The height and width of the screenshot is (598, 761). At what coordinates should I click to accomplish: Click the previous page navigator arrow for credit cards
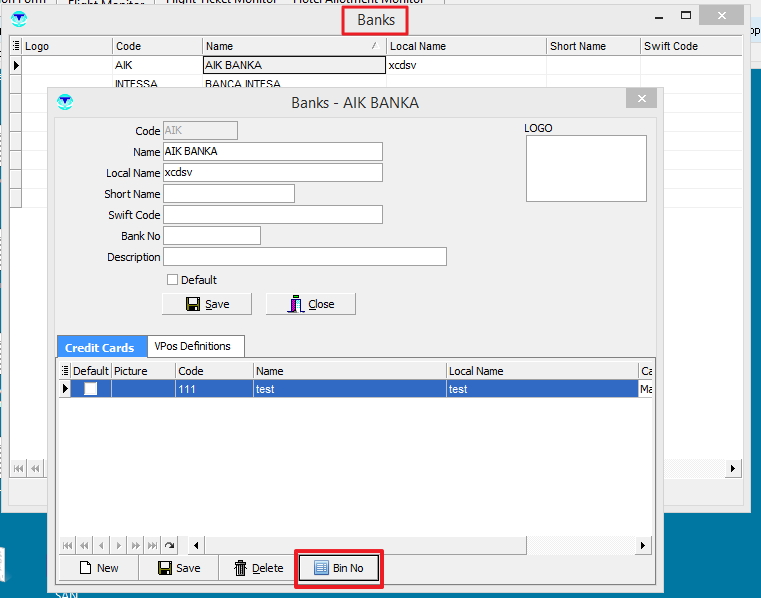(84, 545)
